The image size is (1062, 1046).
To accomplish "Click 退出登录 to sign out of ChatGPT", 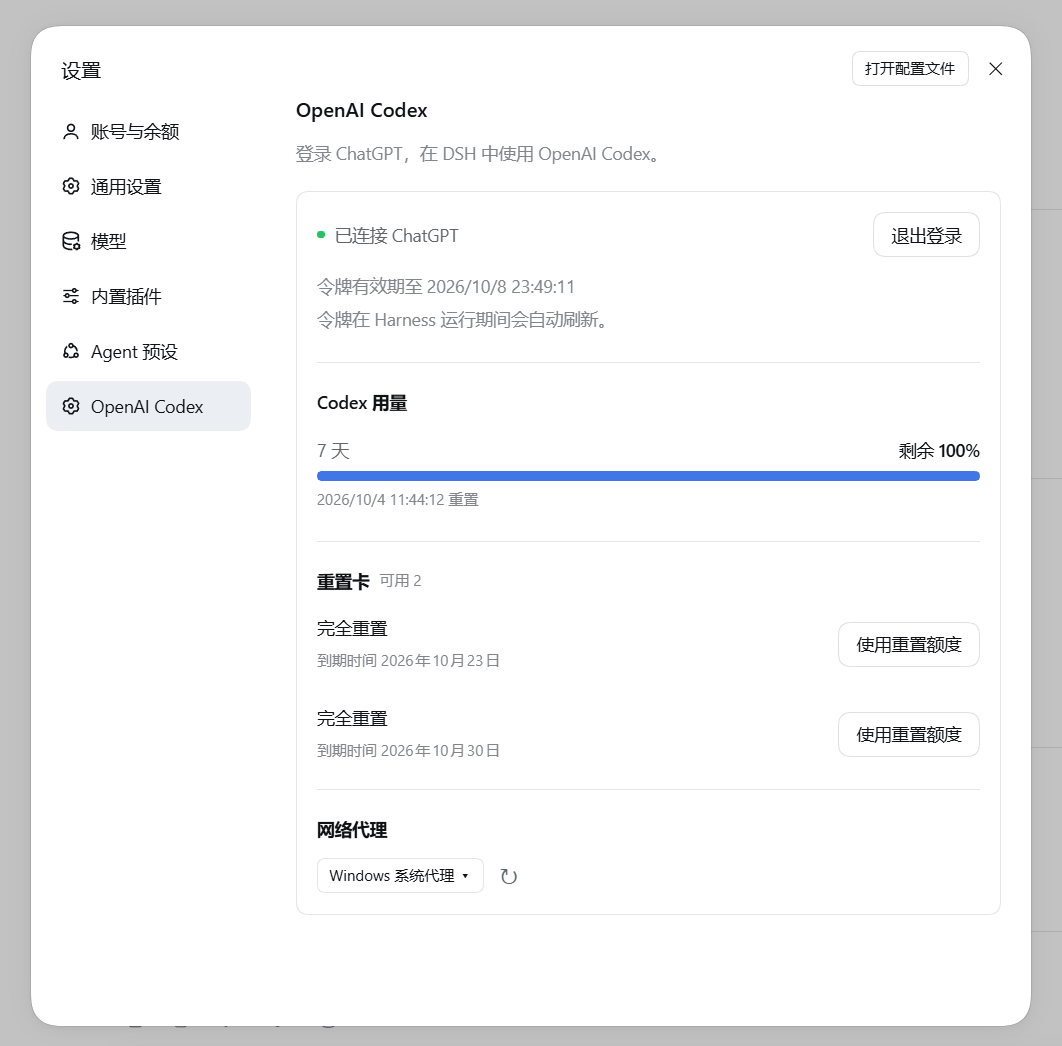I will point(926,235).
